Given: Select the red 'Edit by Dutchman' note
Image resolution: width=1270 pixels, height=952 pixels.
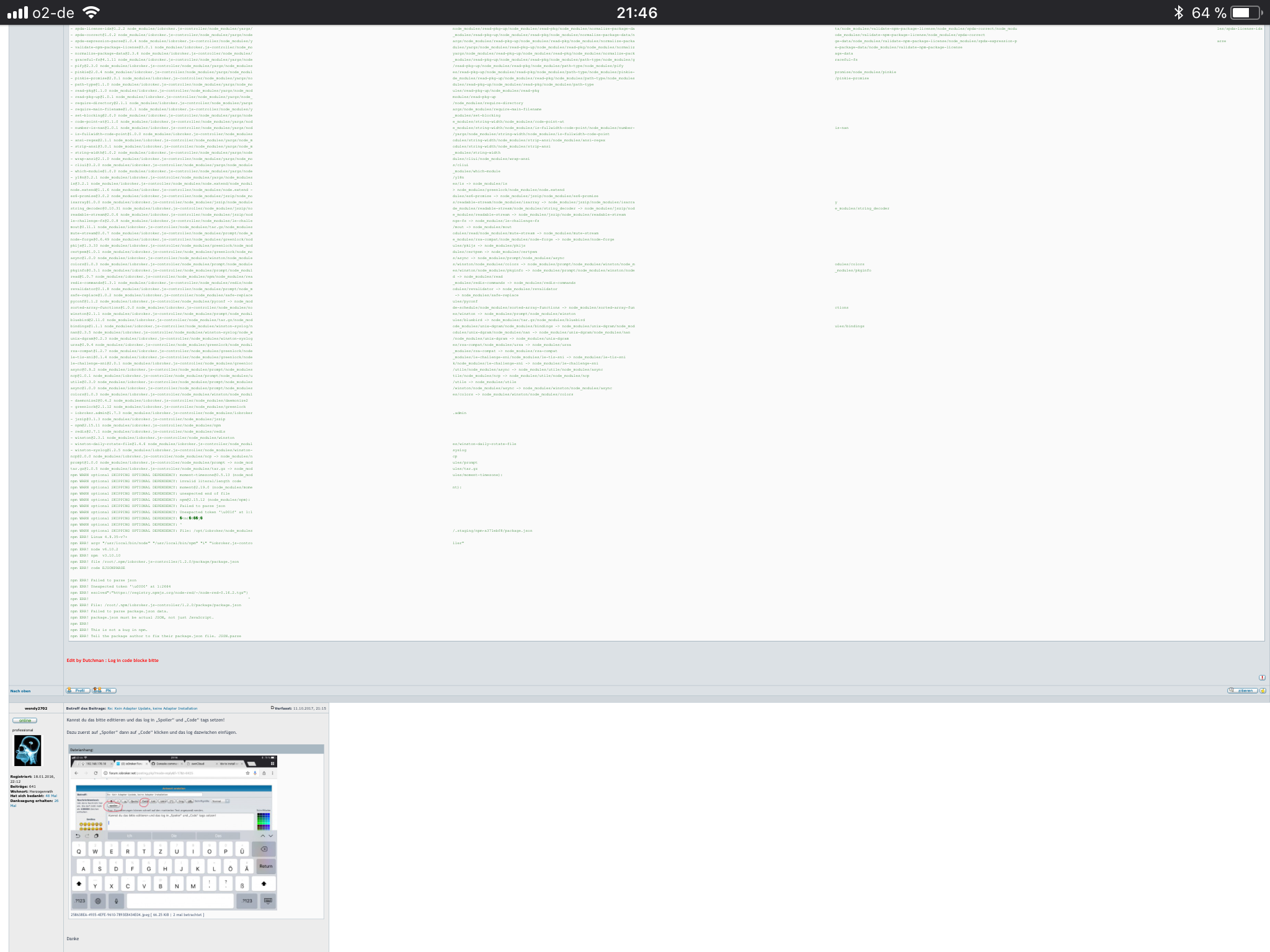Looking at the screenshot, I should point(112,661).
